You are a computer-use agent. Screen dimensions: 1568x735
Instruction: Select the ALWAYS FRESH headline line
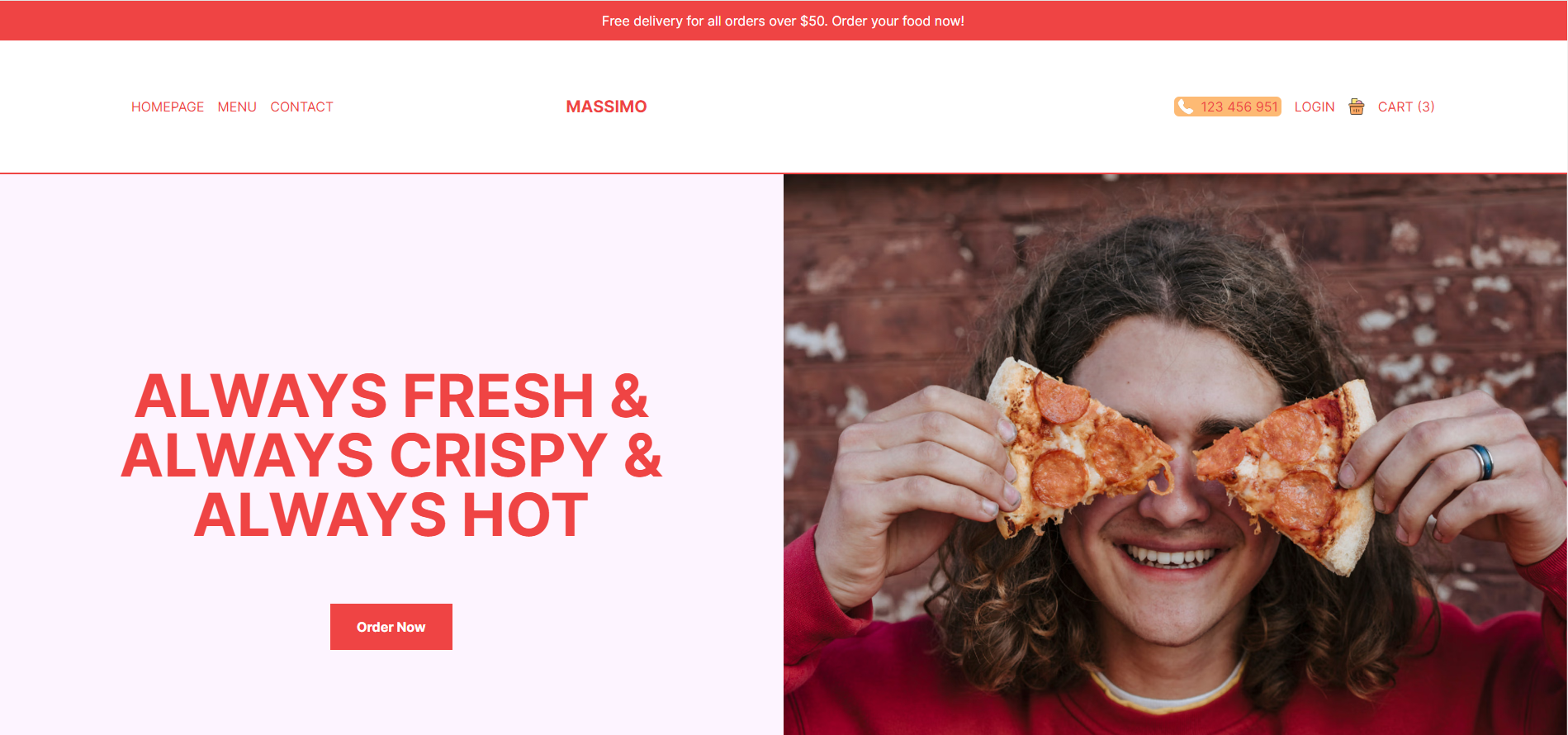tap(391, 396)
